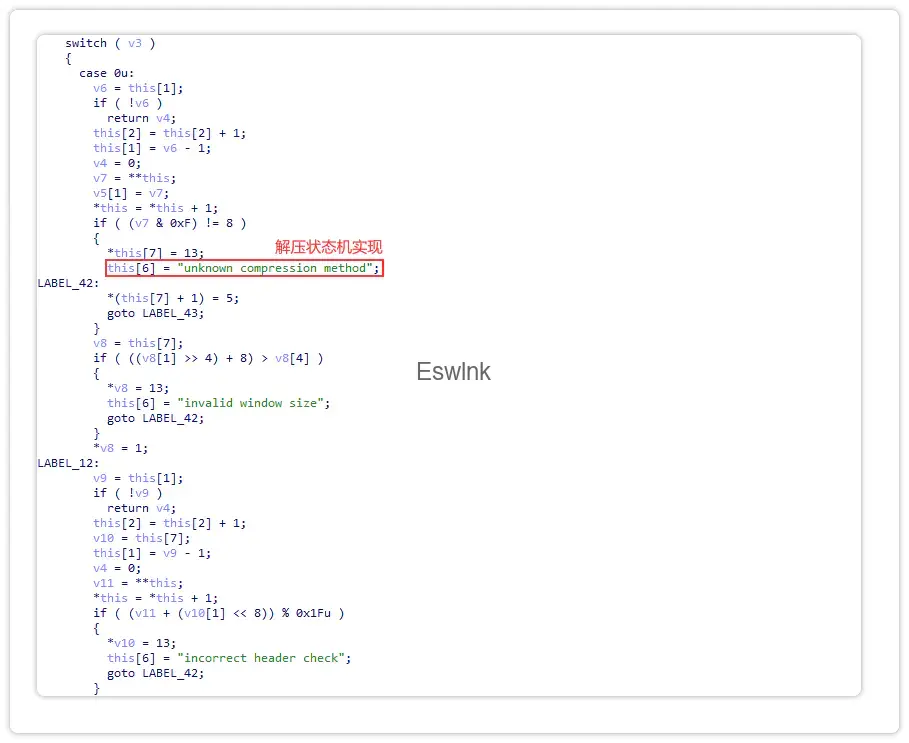Click the "if ( !v6 )" condition
The height and width of the screenshot is (743, 909).
127,103
